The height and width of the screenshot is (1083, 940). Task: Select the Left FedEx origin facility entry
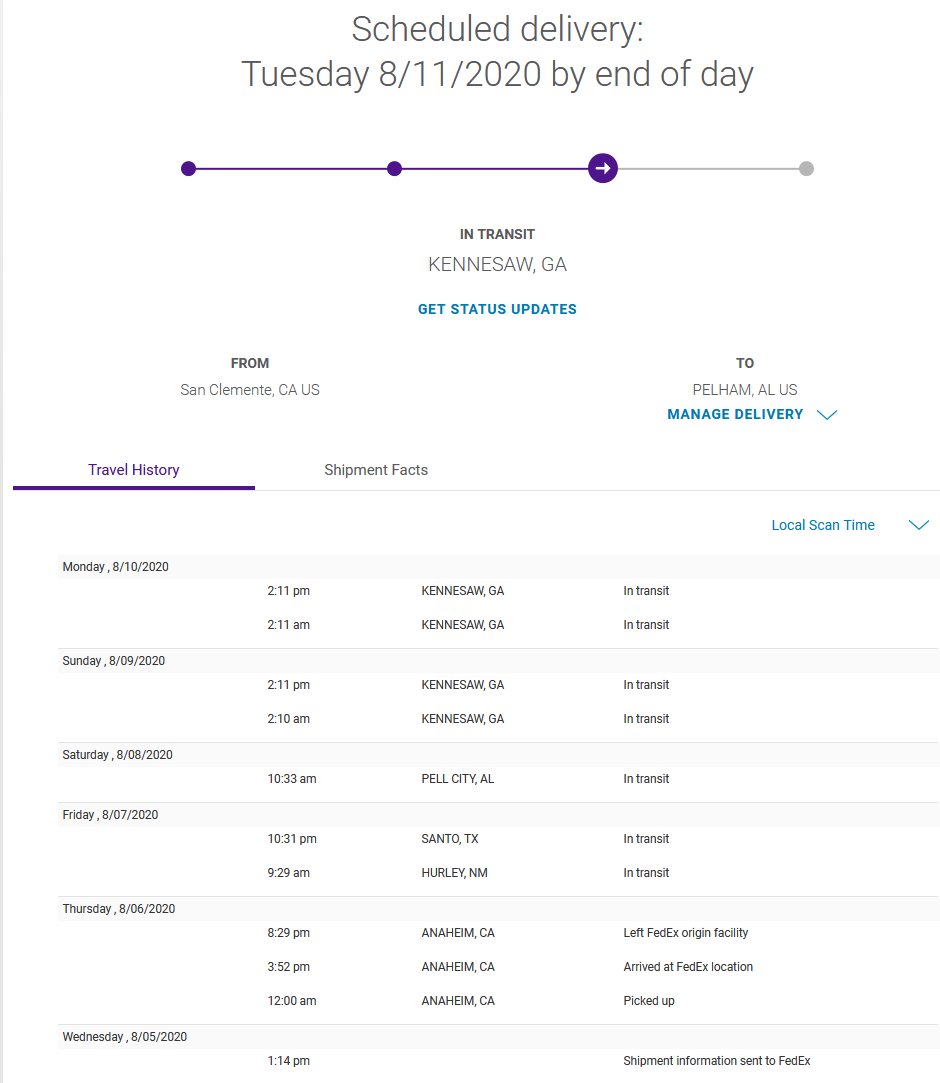685,933
